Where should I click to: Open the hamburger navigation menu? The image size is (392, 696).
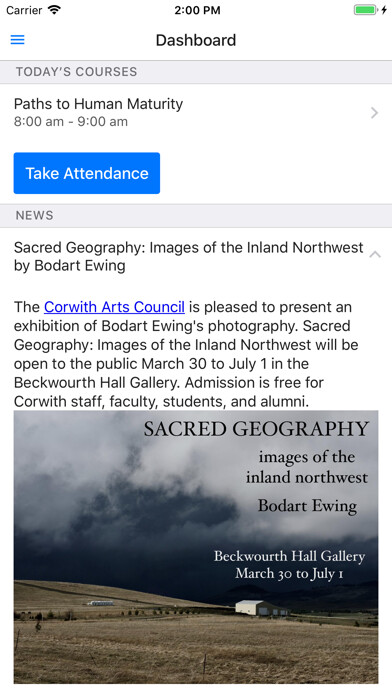coord(17,40)
